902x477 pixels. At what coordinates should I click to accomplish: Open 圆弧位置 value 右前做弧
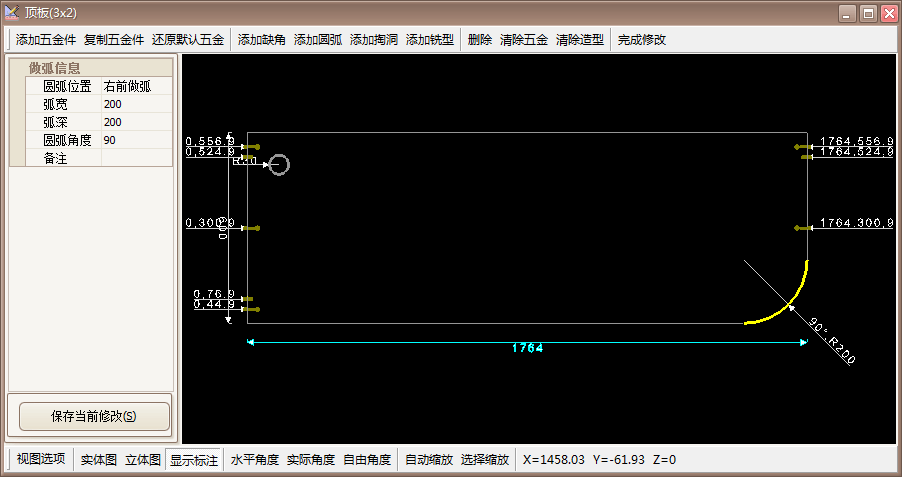[136, 86]
